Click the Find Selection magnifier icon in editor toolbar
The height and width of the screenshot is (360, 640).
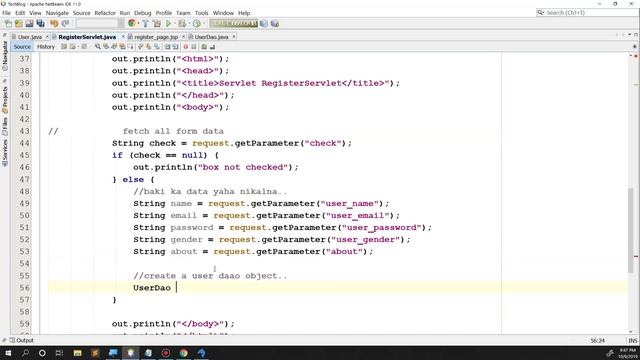tap(98, 47)
